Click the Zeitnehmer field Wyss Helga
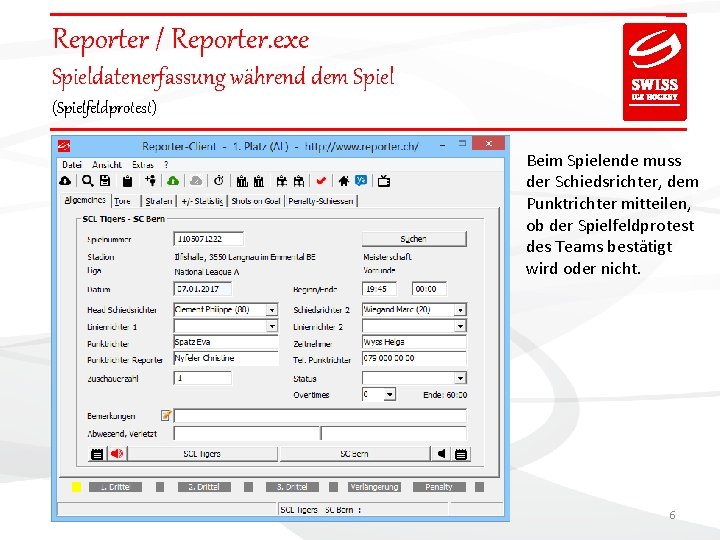This screenshot has width=720, height=540. click(414, 342)
